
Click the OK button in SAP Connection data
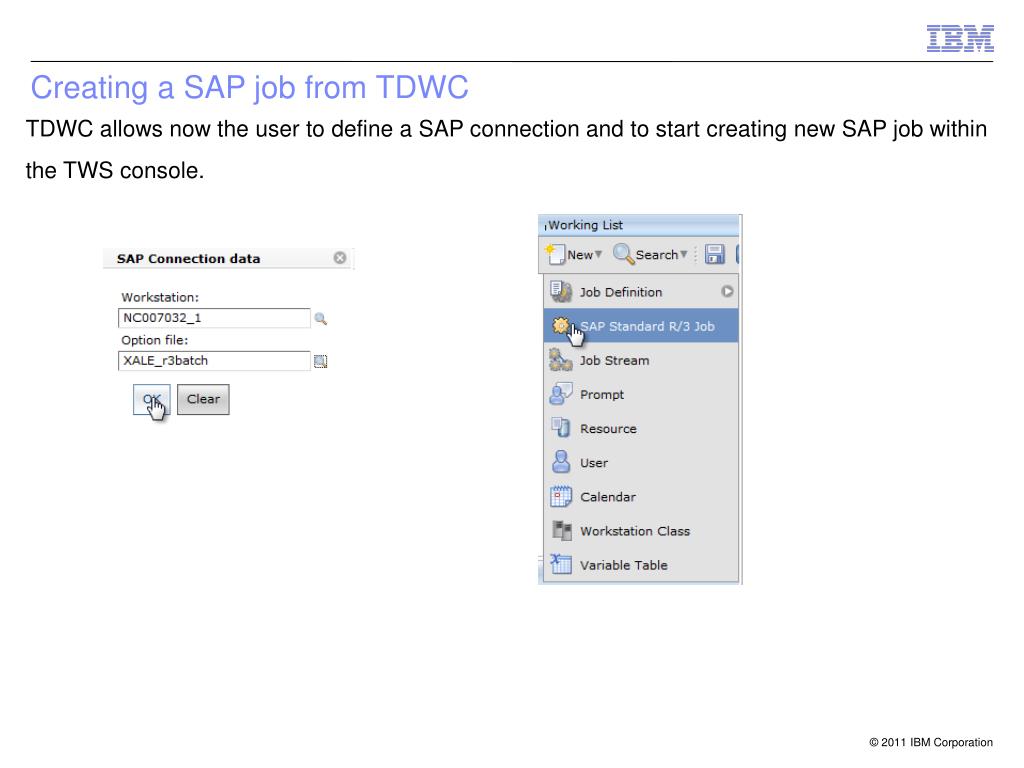click(x=152, y=399)
